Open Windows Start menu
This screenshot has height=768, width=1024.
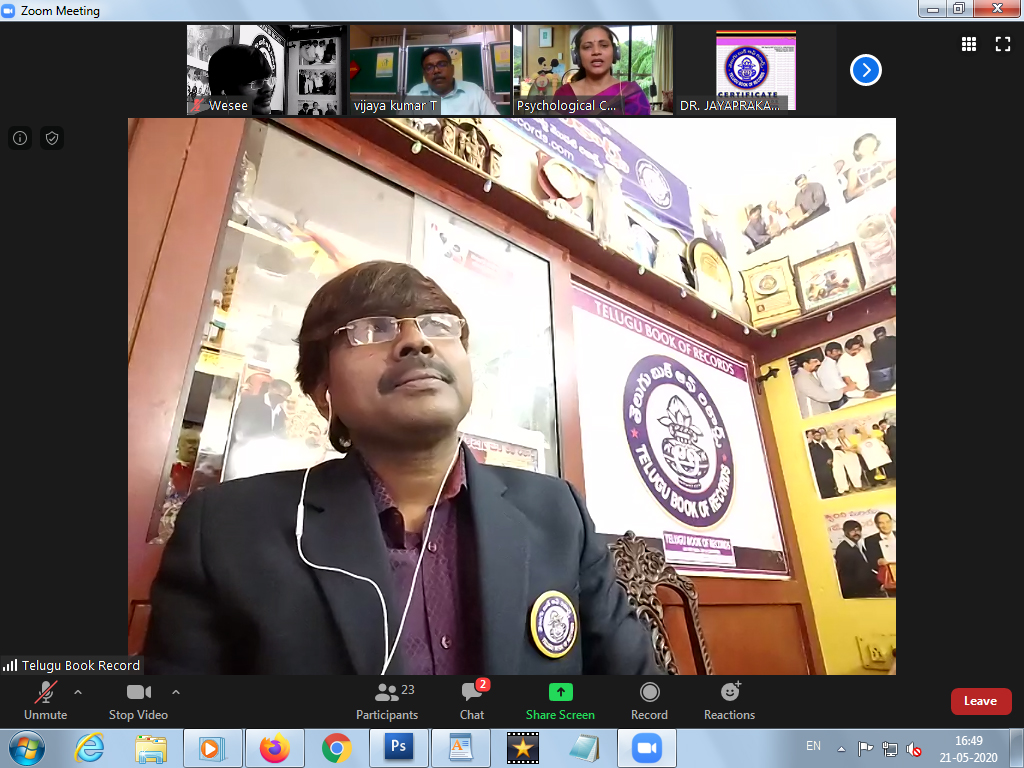click(x=26, y=747)
